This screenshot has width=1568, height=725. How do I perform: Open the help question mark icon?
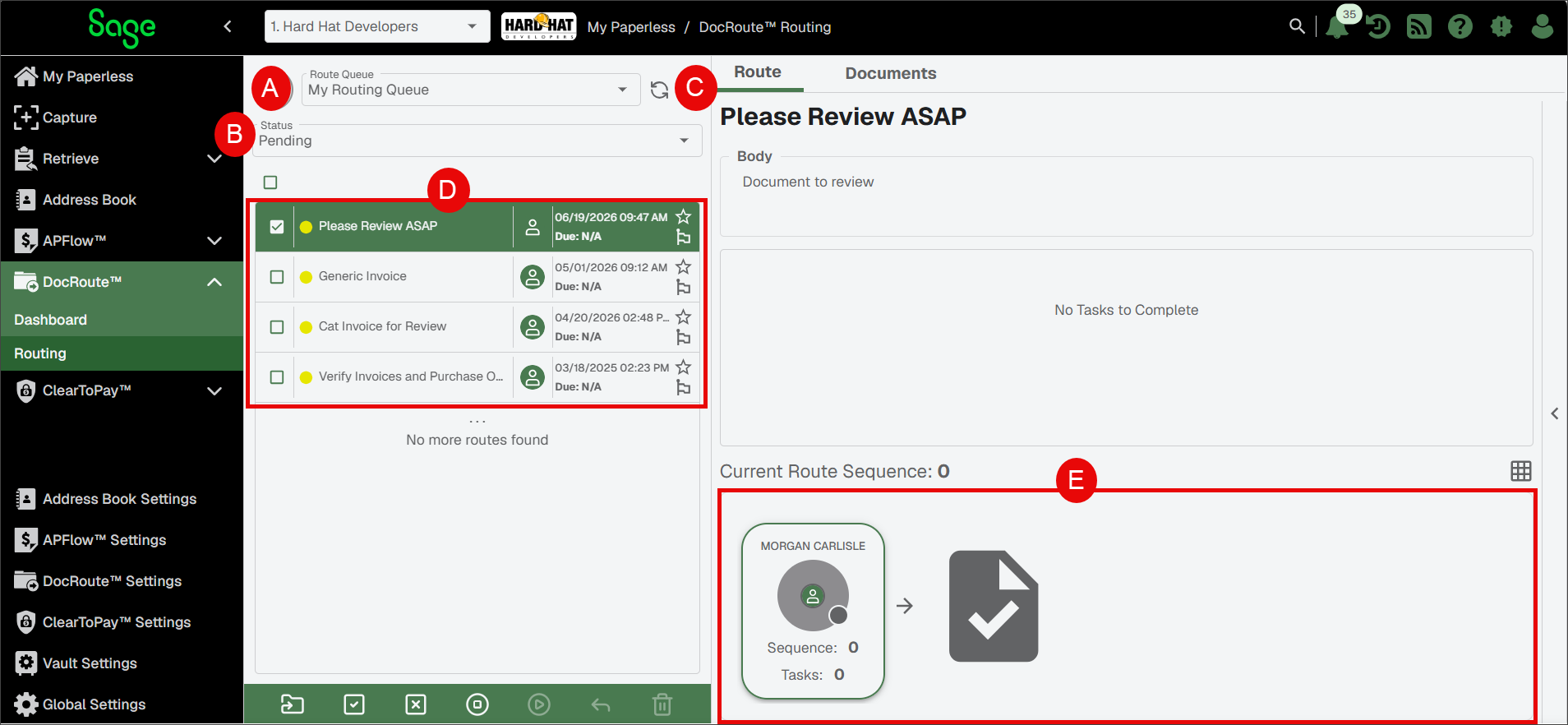point(1460,27)
